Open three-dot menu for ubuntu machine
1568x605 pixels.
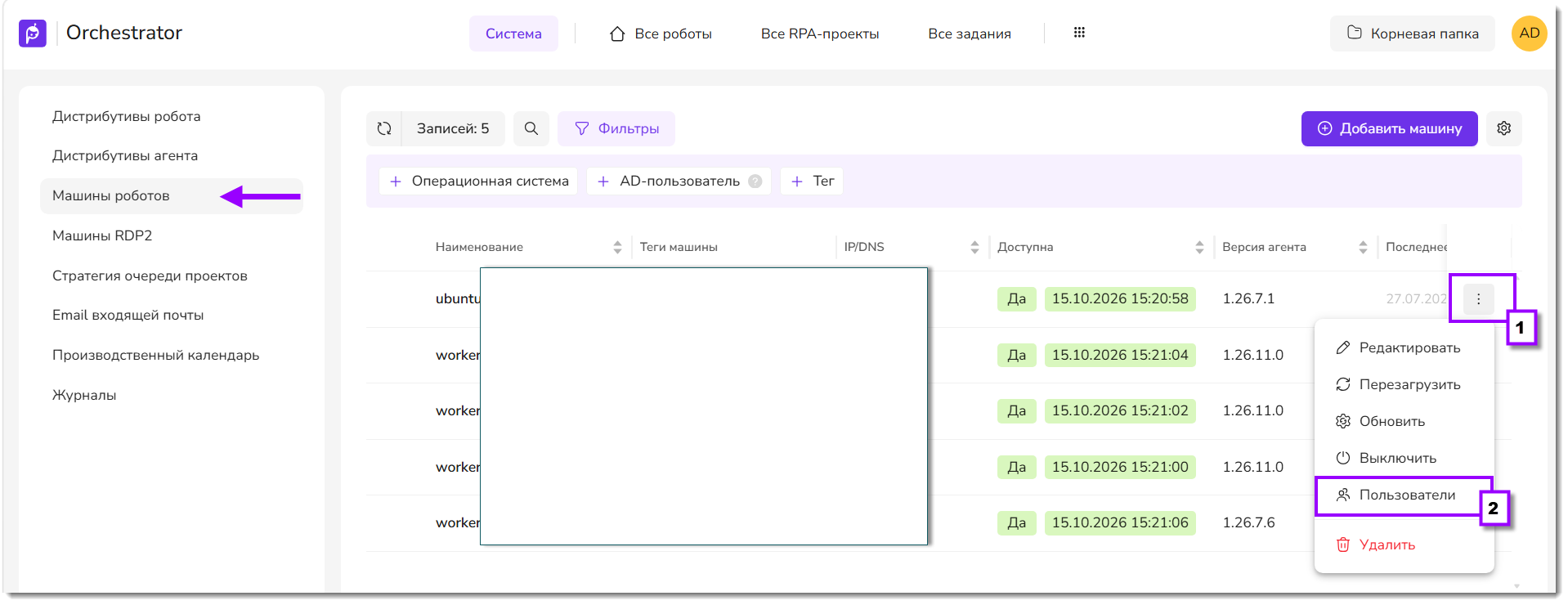click(1478, 299)
